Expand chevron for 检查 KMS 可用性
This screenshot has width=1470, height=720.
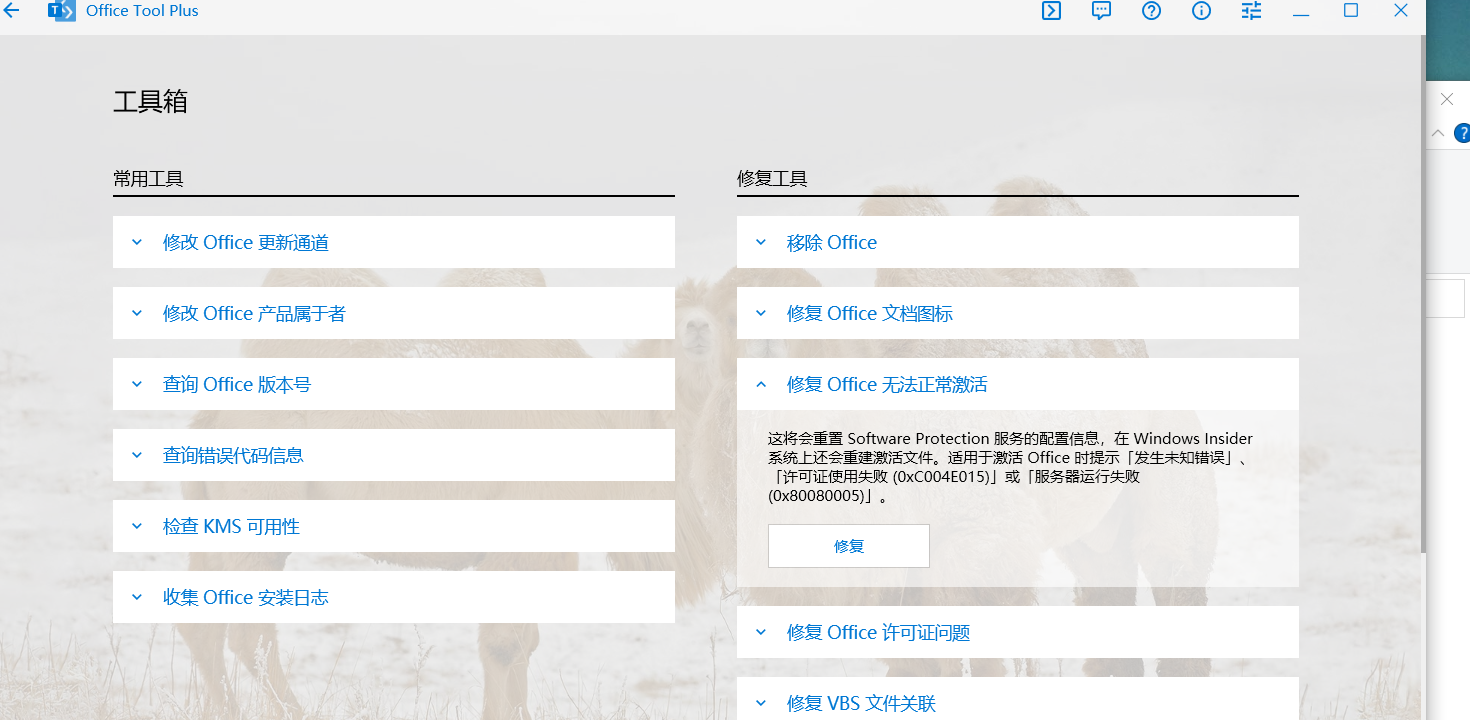(137, 526)
